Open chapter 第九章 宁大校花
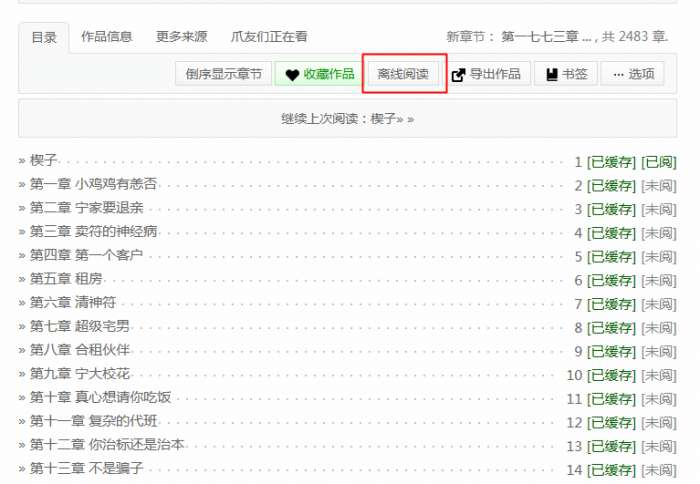Screen dimensions: 700x484 coord(79,373)
